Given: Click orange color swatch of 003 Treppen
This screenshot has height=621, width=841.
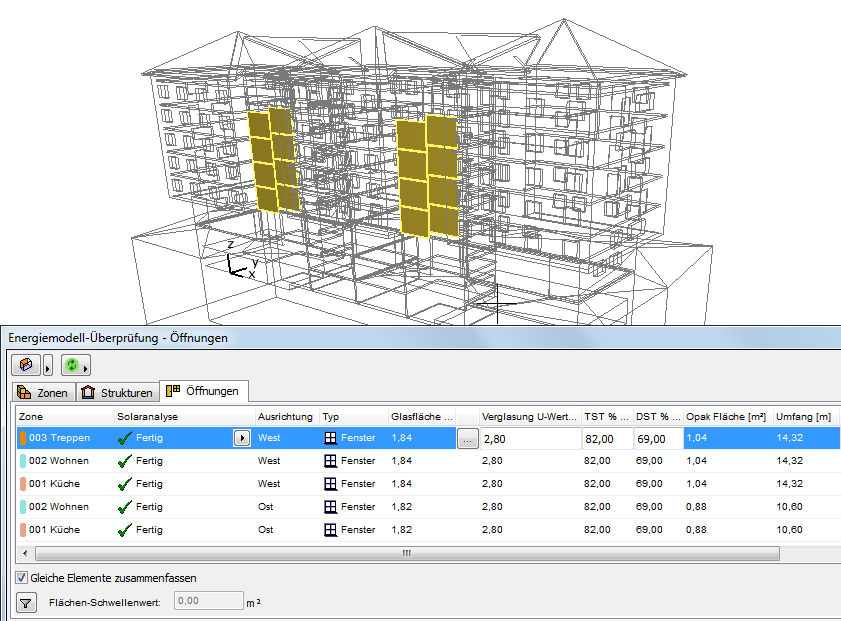Looking at the screenshot, I should coord(22,438).
